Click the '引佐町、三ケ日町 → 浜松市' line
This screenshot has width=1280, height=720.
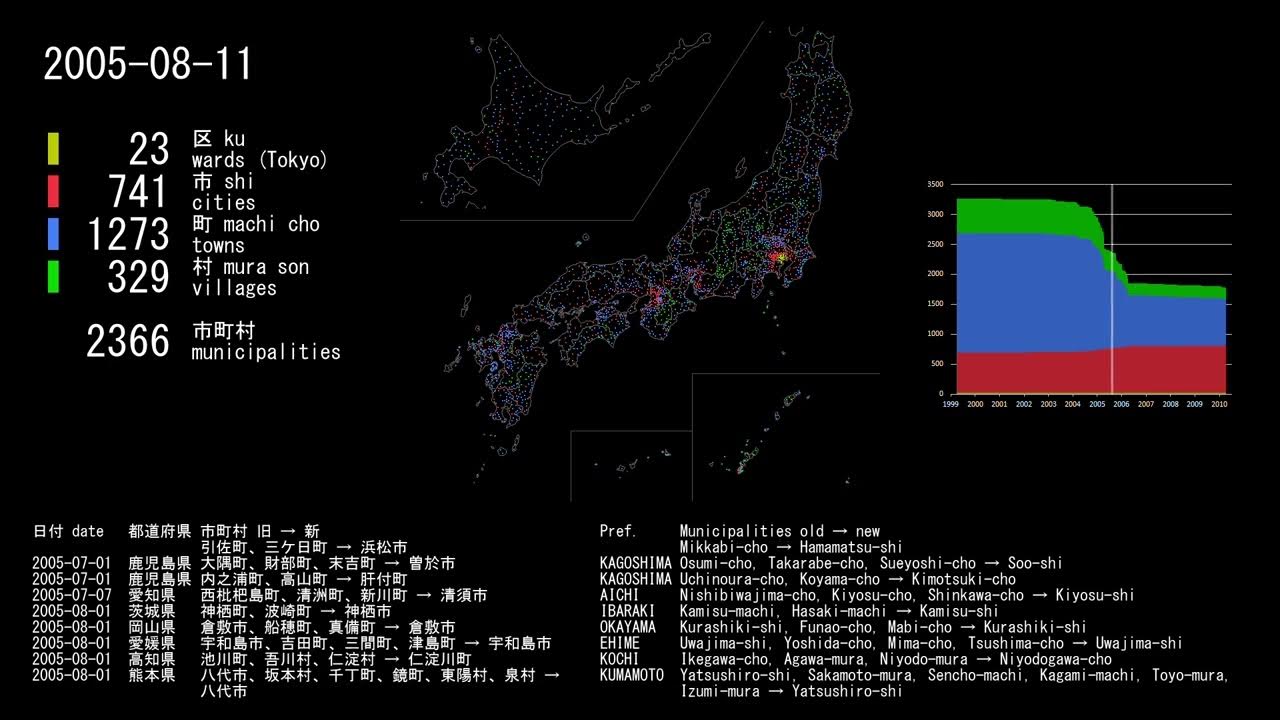pos(304,548)
